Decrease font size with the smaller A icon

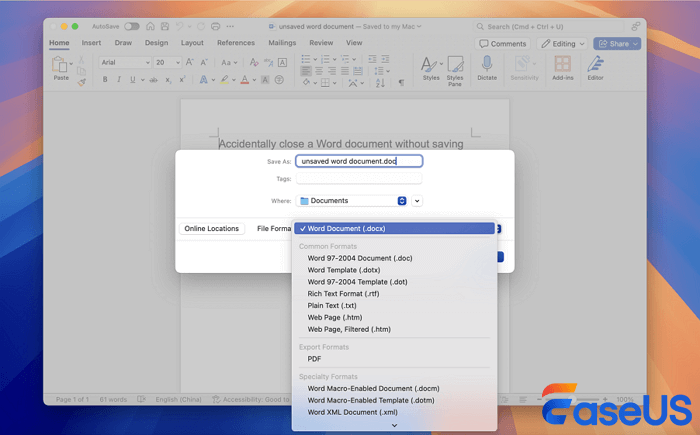pyautogui.click(x=204, y=63)
